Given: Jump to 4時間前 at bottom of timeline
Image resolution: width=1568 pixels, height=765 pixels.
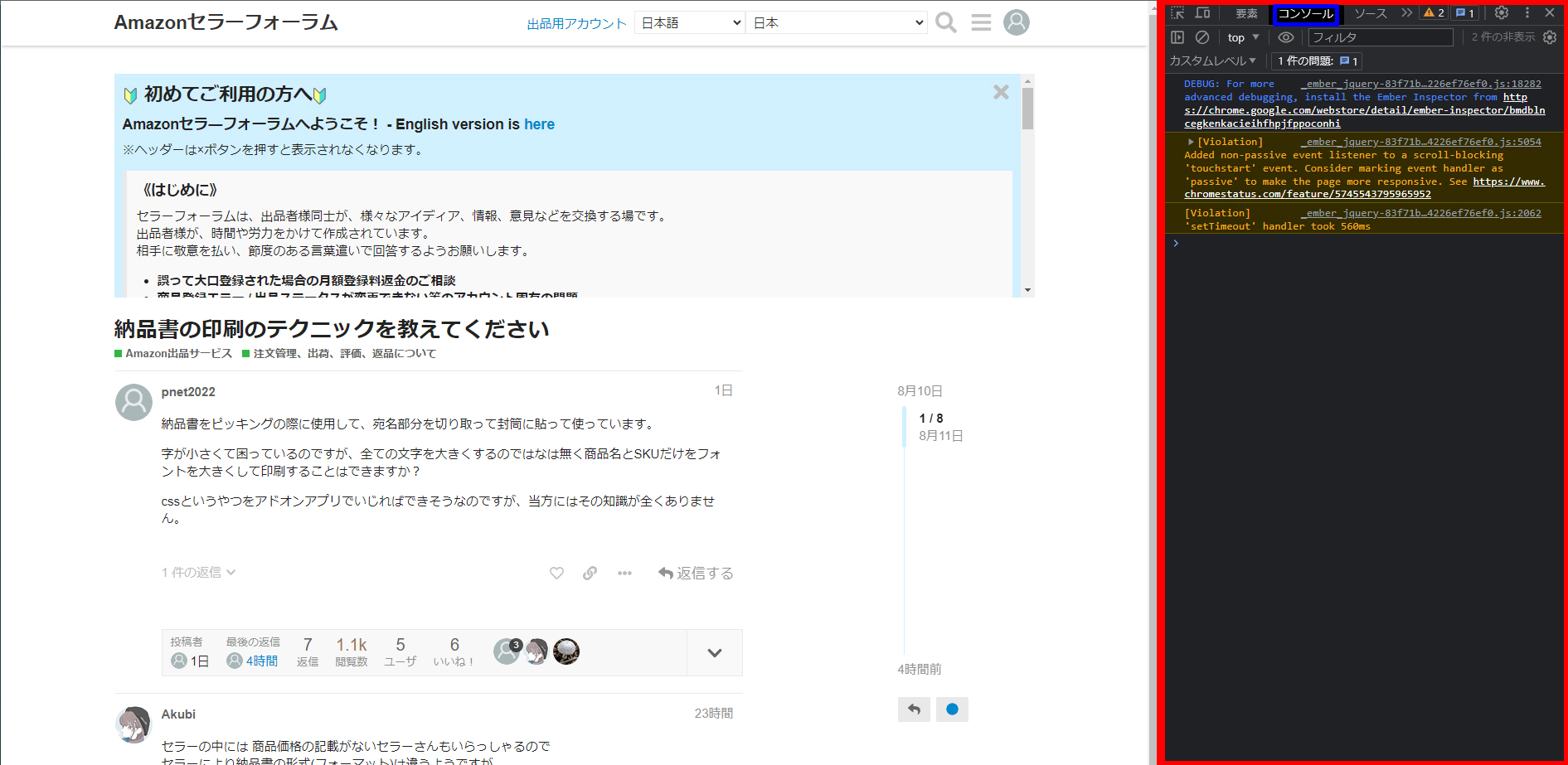Looking at the screenshot, I should tap(920, 669).
